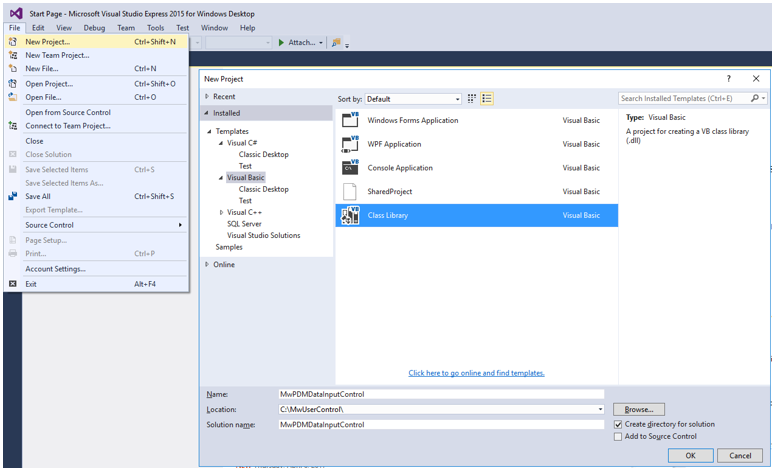Enable Add to Source Control checkbox
Viewport: 776px width, 471px height.
[x=618, y=437]
